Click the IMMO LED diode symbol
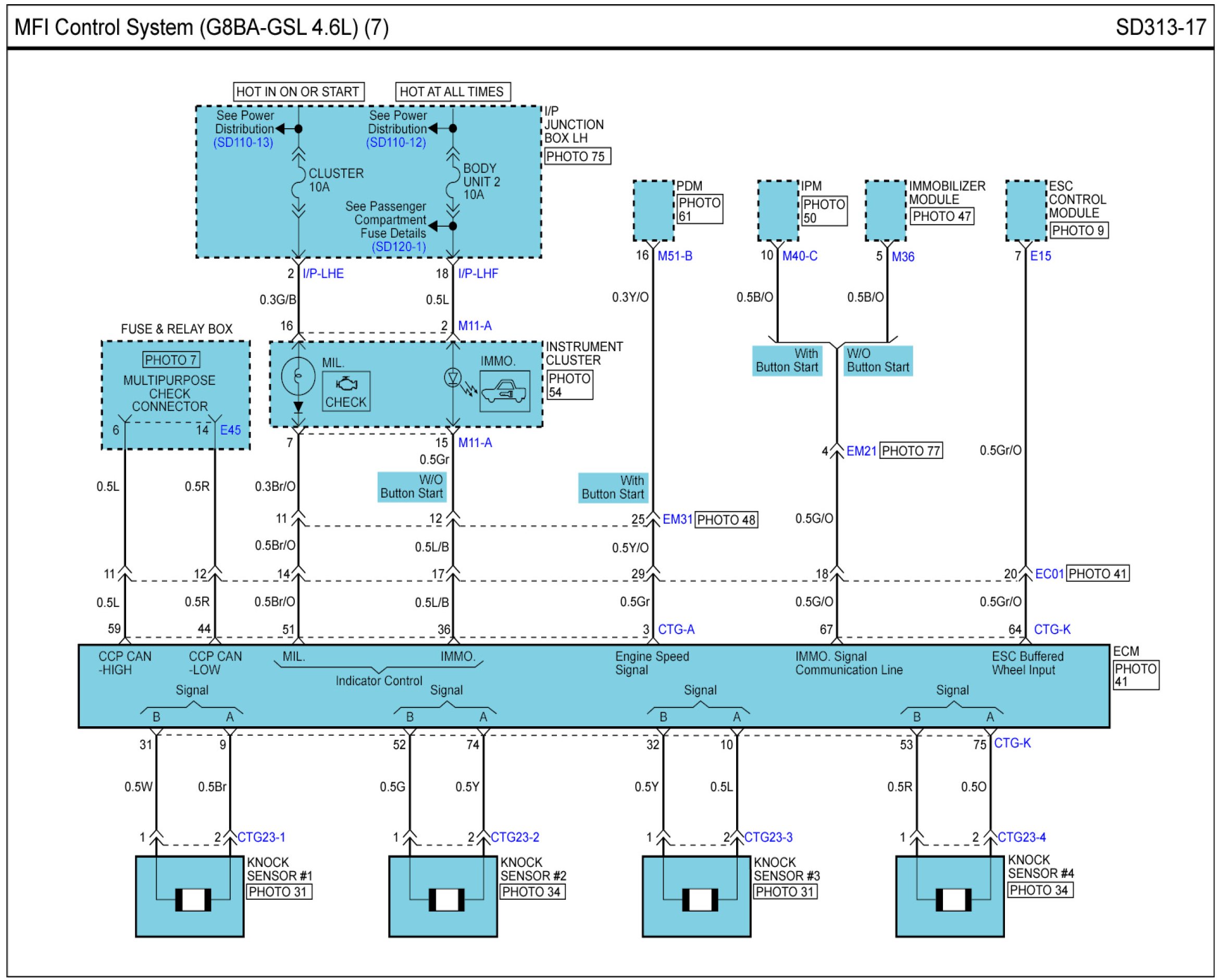1218x980 pixels. click(x=453, y=377)
